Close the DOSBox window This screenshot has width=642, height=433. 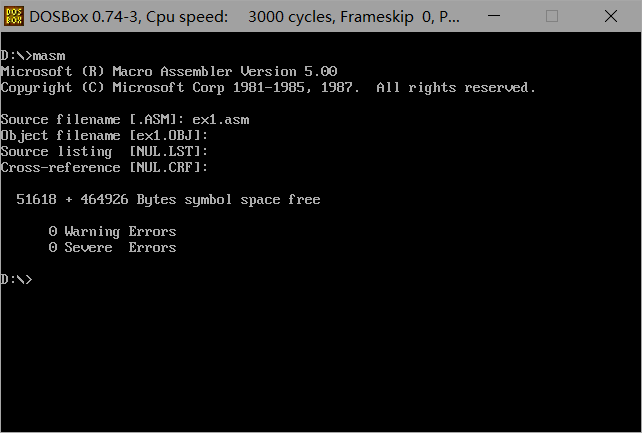click(x=611, y=16)
